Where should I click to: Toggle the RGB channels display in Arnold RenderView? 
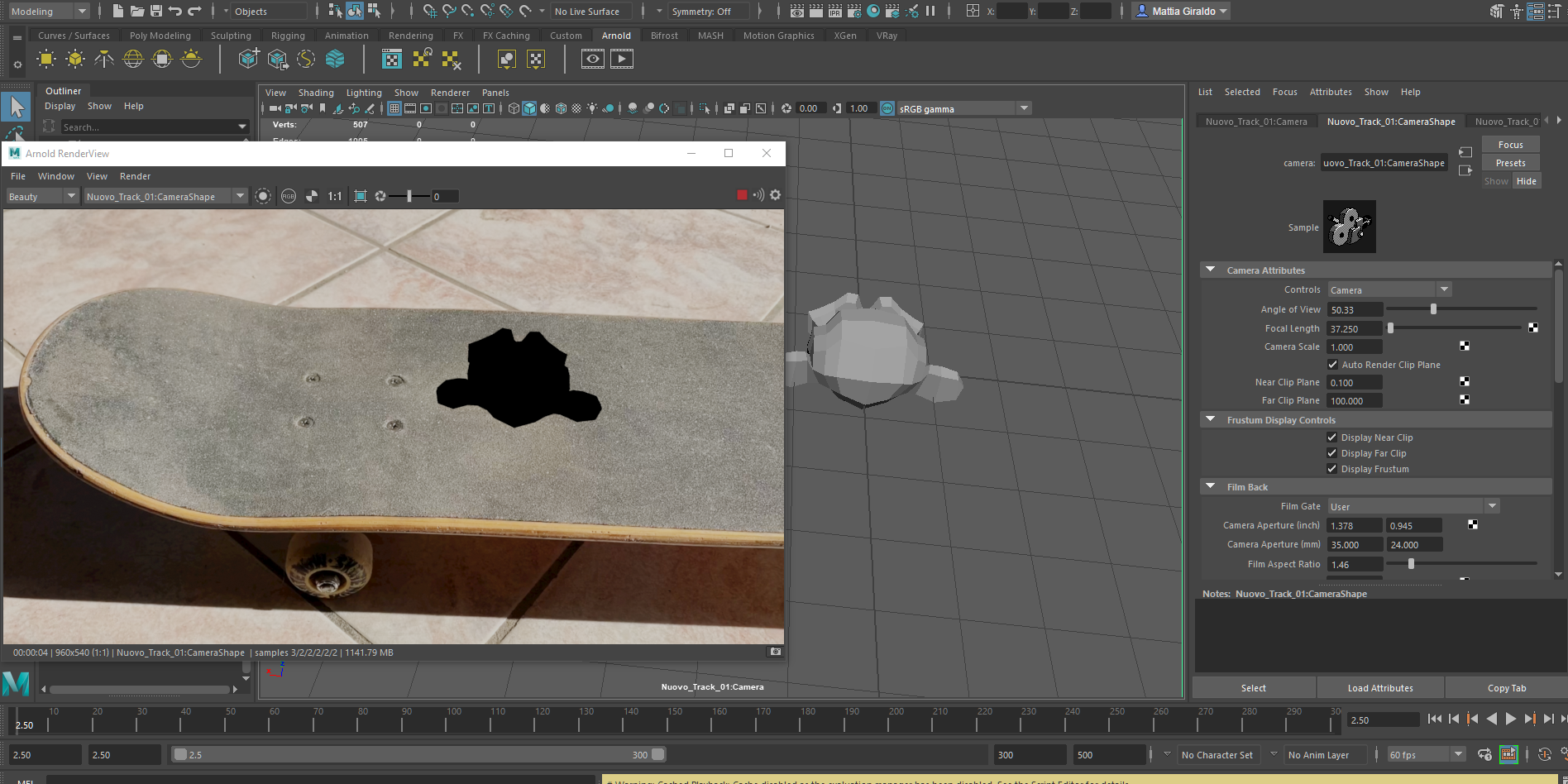point(289,196)
